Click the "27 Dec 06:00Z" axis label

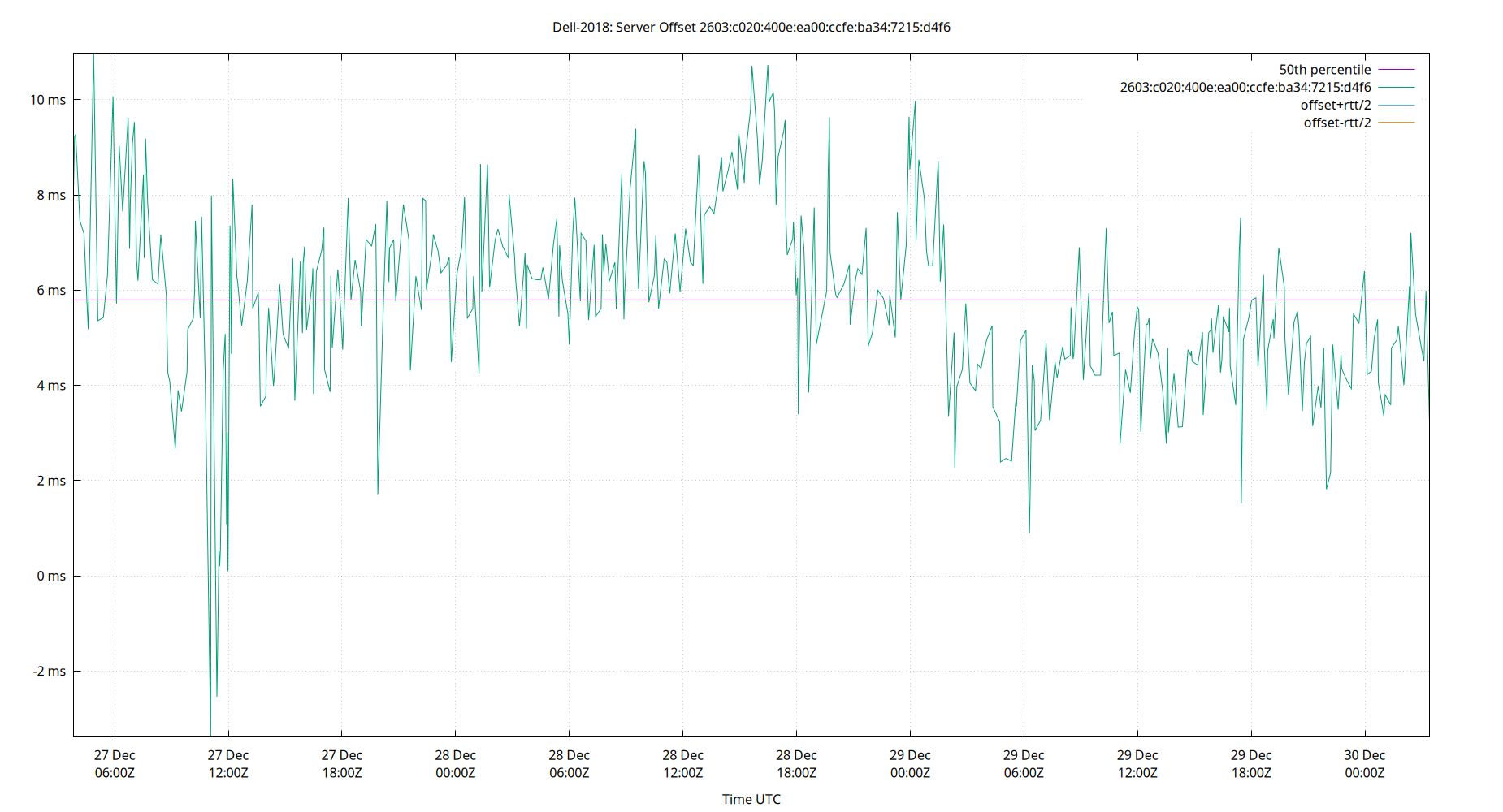click(115, 763)
